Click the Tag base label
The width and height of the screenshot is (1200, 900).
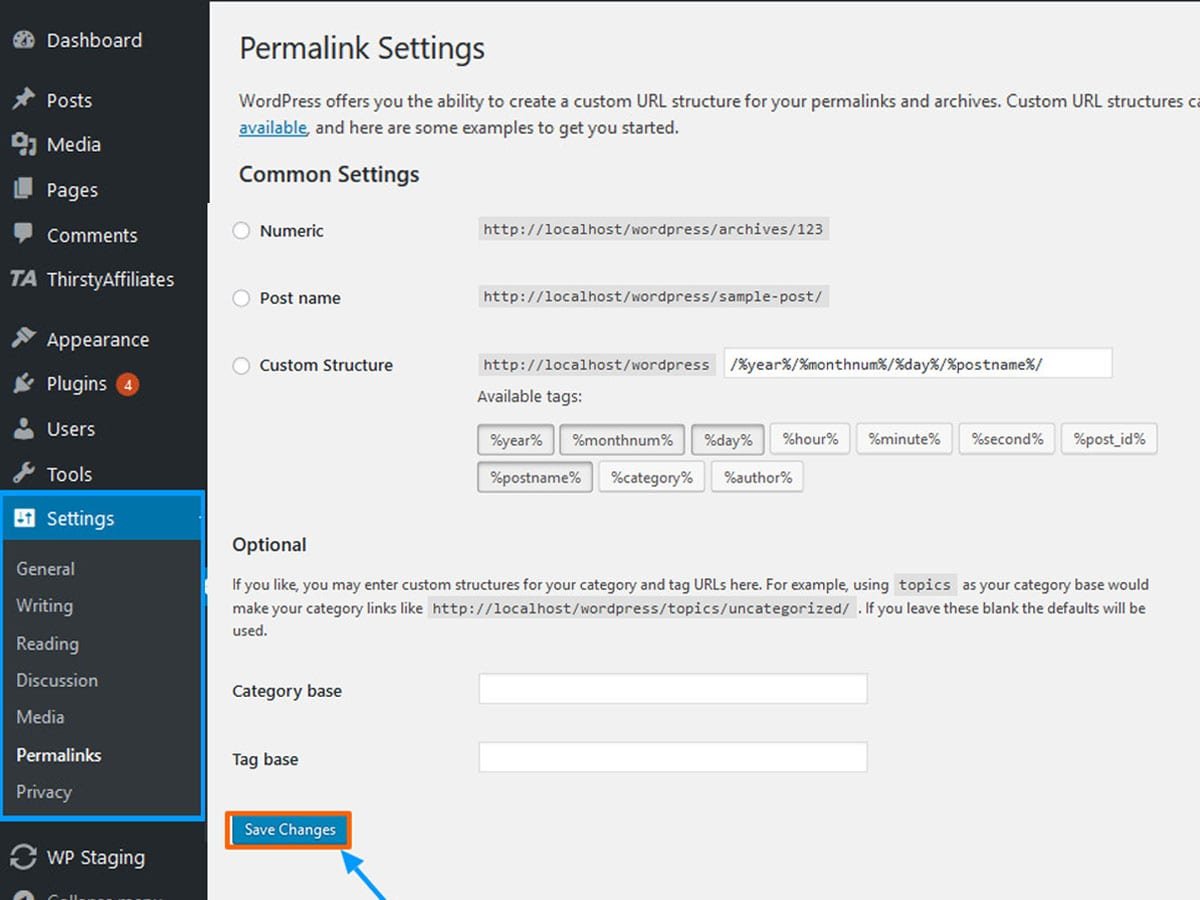pos(265,759)
